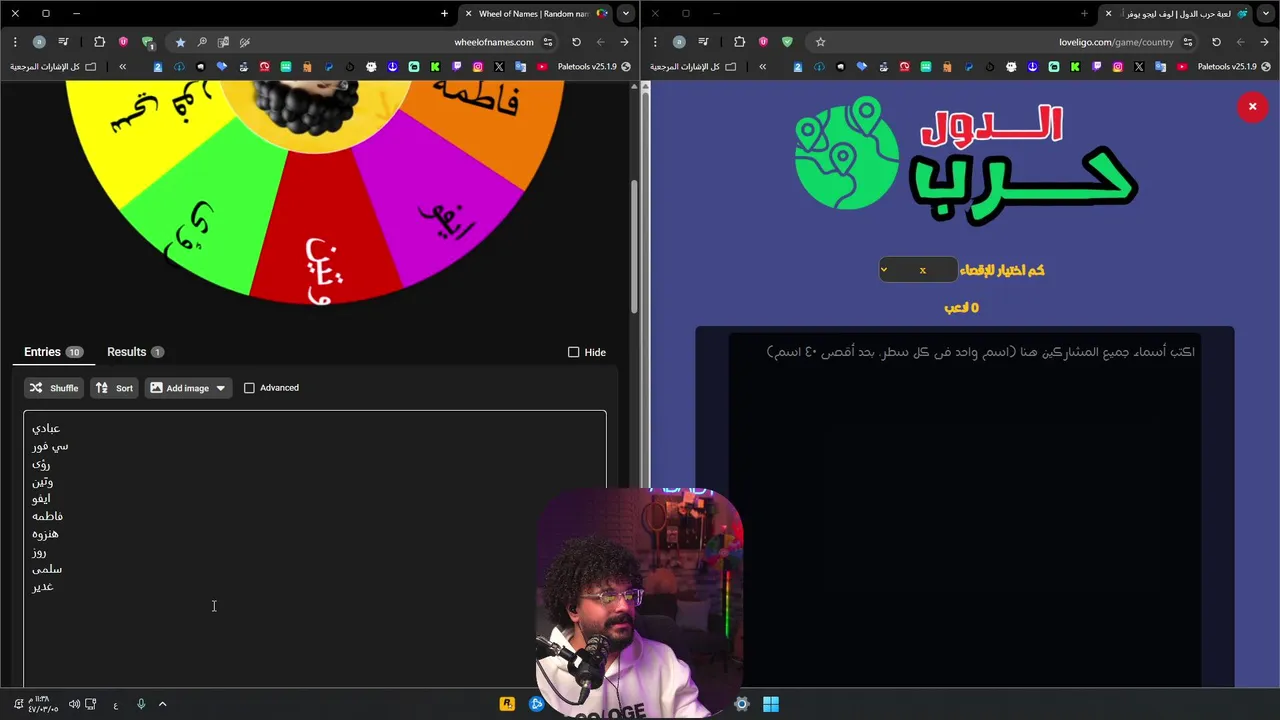Image resolution: width=1280 pixels, height=720 pixels.
Task: Open X bookmark in Wheel of Names window
Action: tap(499, 67)
